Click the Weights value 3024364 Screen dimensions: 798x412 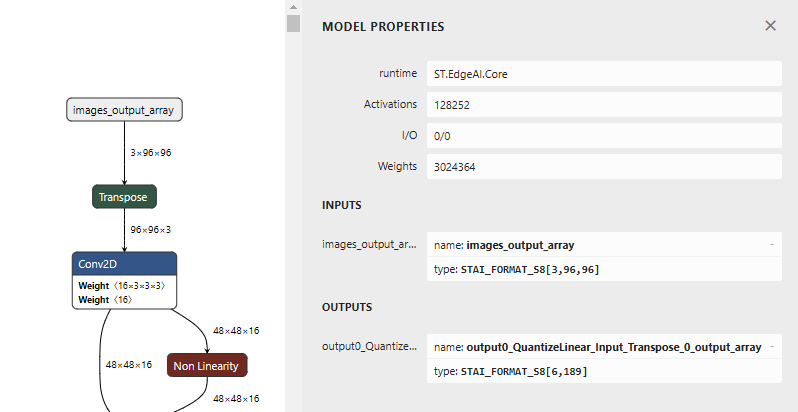pyautogui.click(x=603, y=167)
